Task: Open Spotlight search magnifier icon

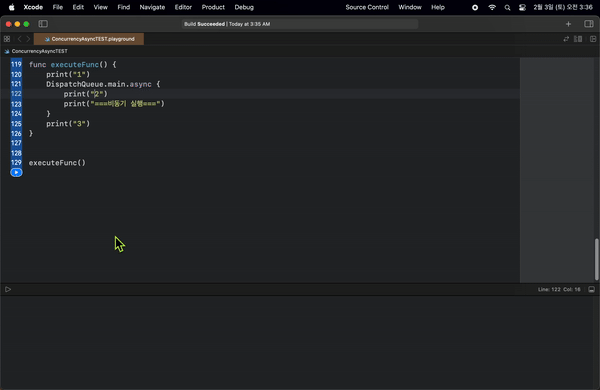Action: pos(507,7)
